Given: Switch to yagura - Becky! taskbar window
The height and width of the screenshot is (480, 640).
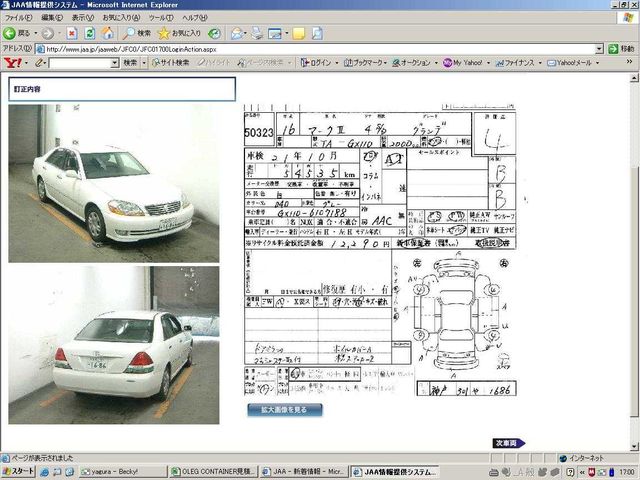Looking at the screenshot, I should (x=122, y=472).
